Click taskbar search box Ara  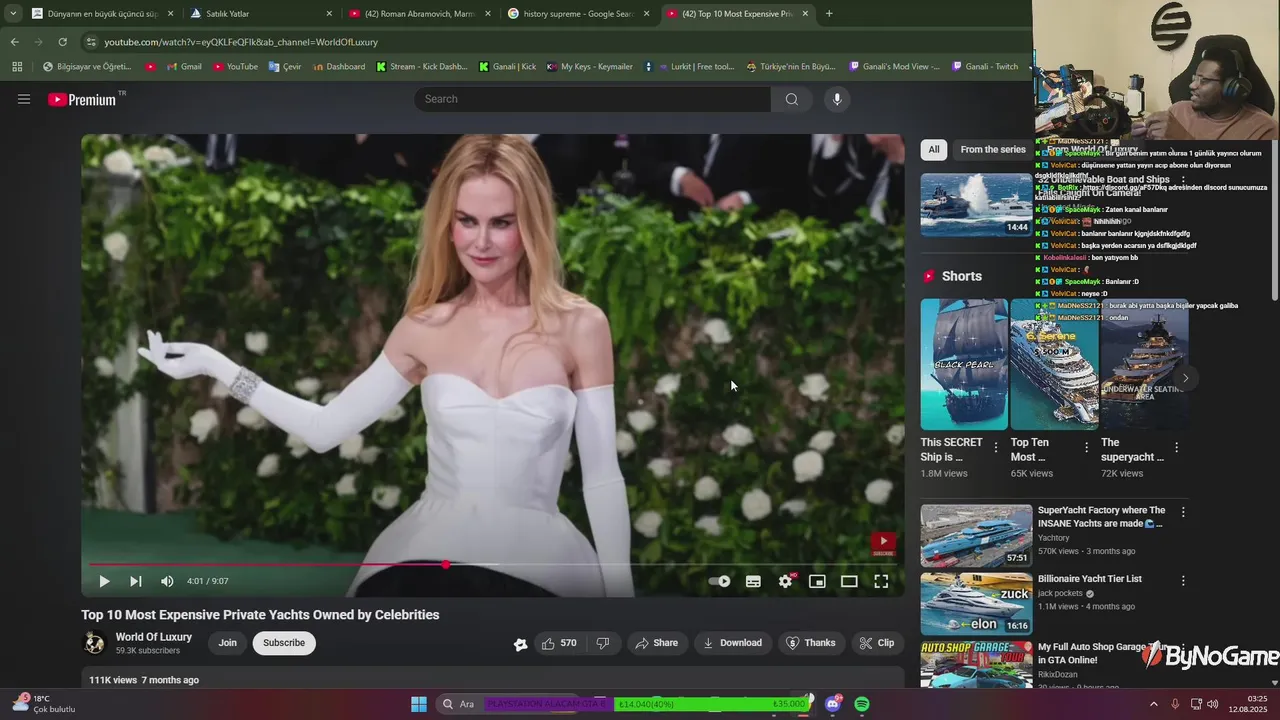pyautogui.click(x=460, y=704)
